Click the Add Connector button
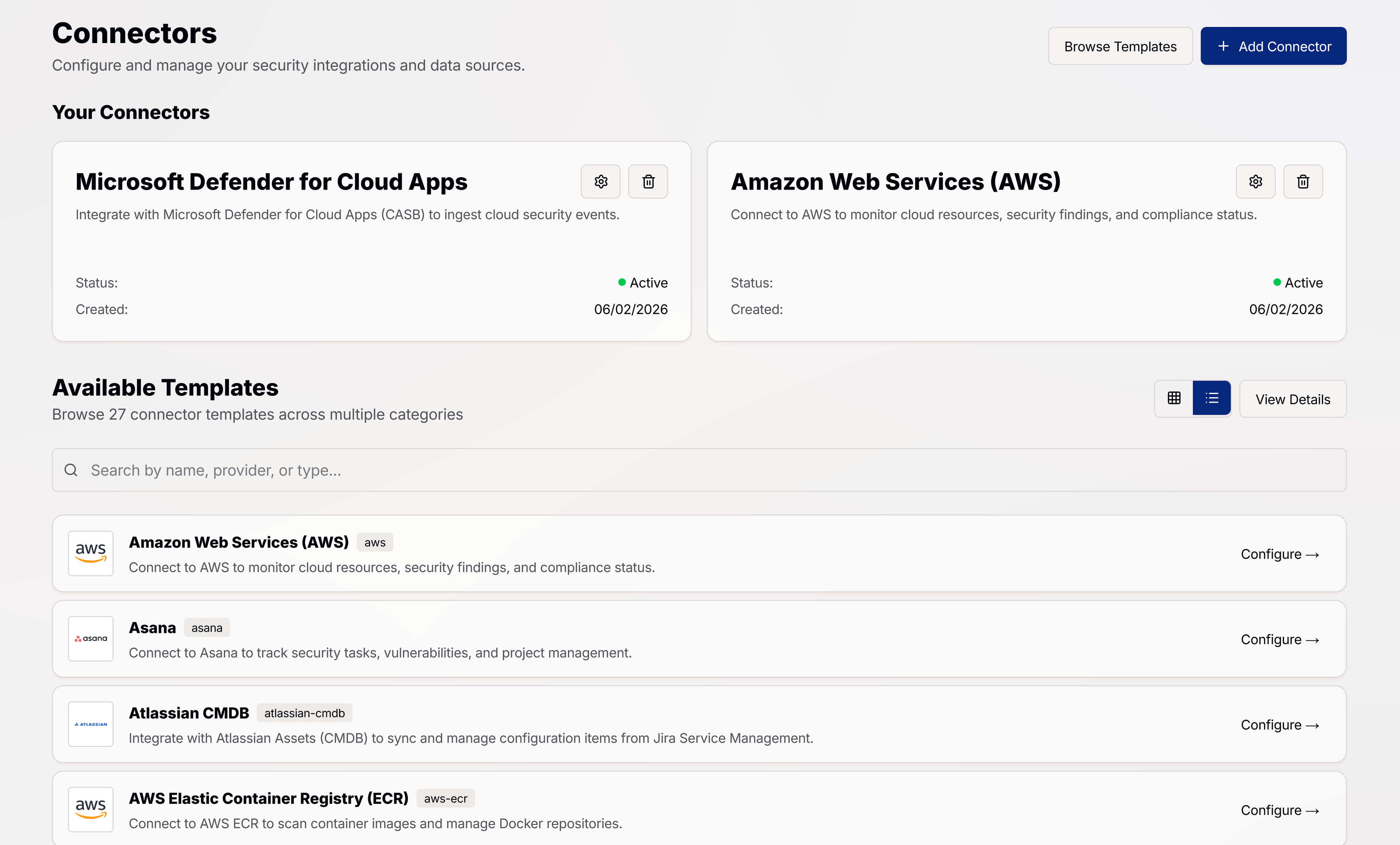The width and height of the screenshot is (1400, 845). point(1273,46)
